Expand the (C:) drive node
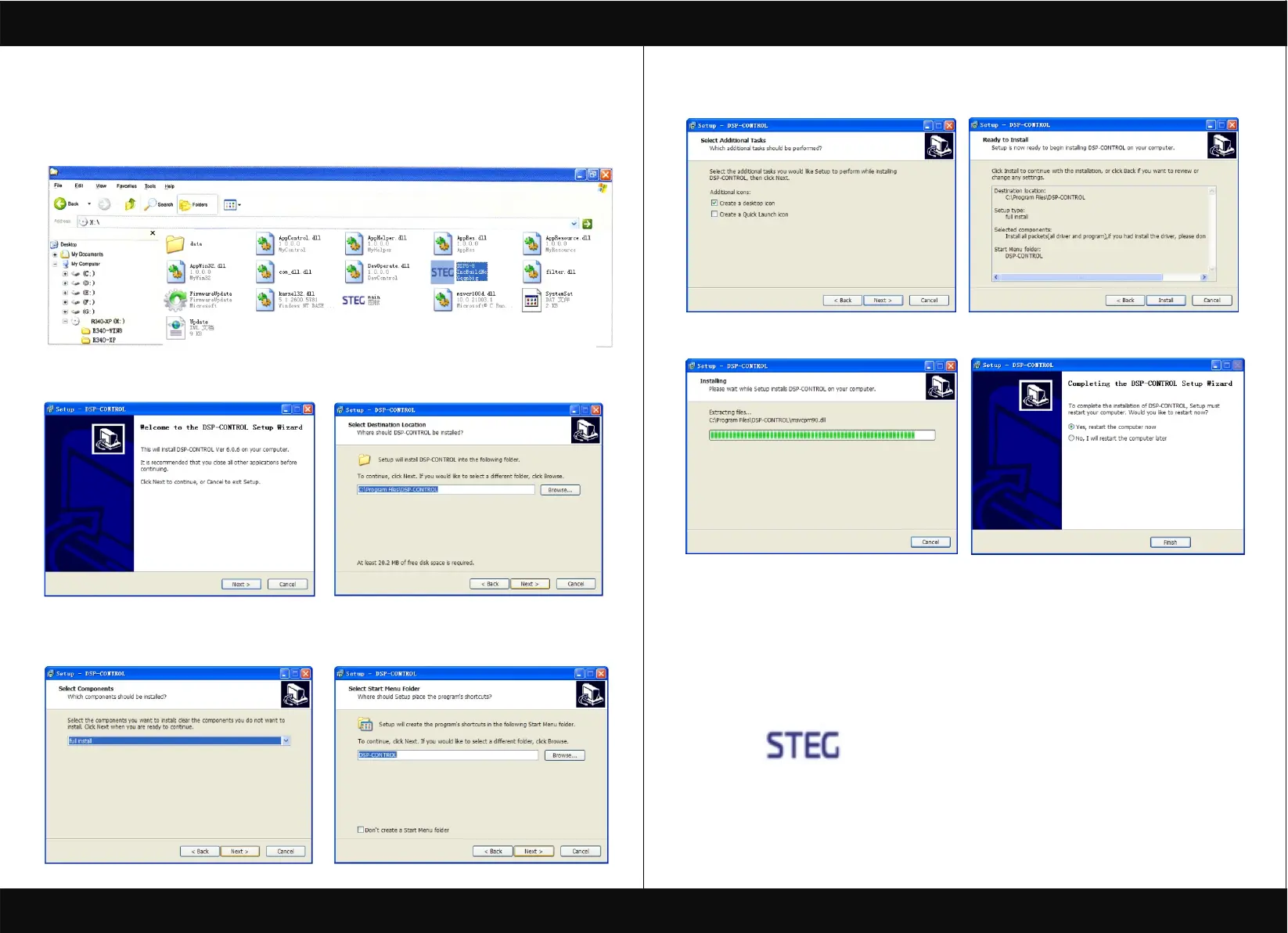This screenshot has width=1288, height=933. tap(65, 274)
